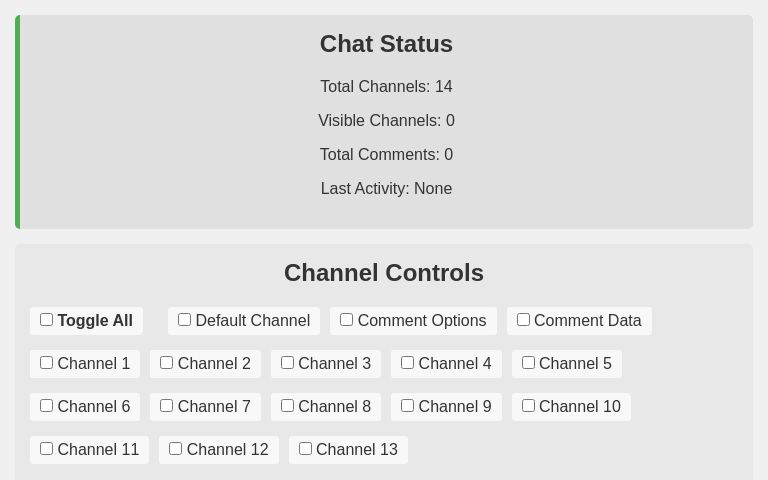Select the Channel 4 checkbox
This screenshot has height=480, width=768.
[408, 363]
